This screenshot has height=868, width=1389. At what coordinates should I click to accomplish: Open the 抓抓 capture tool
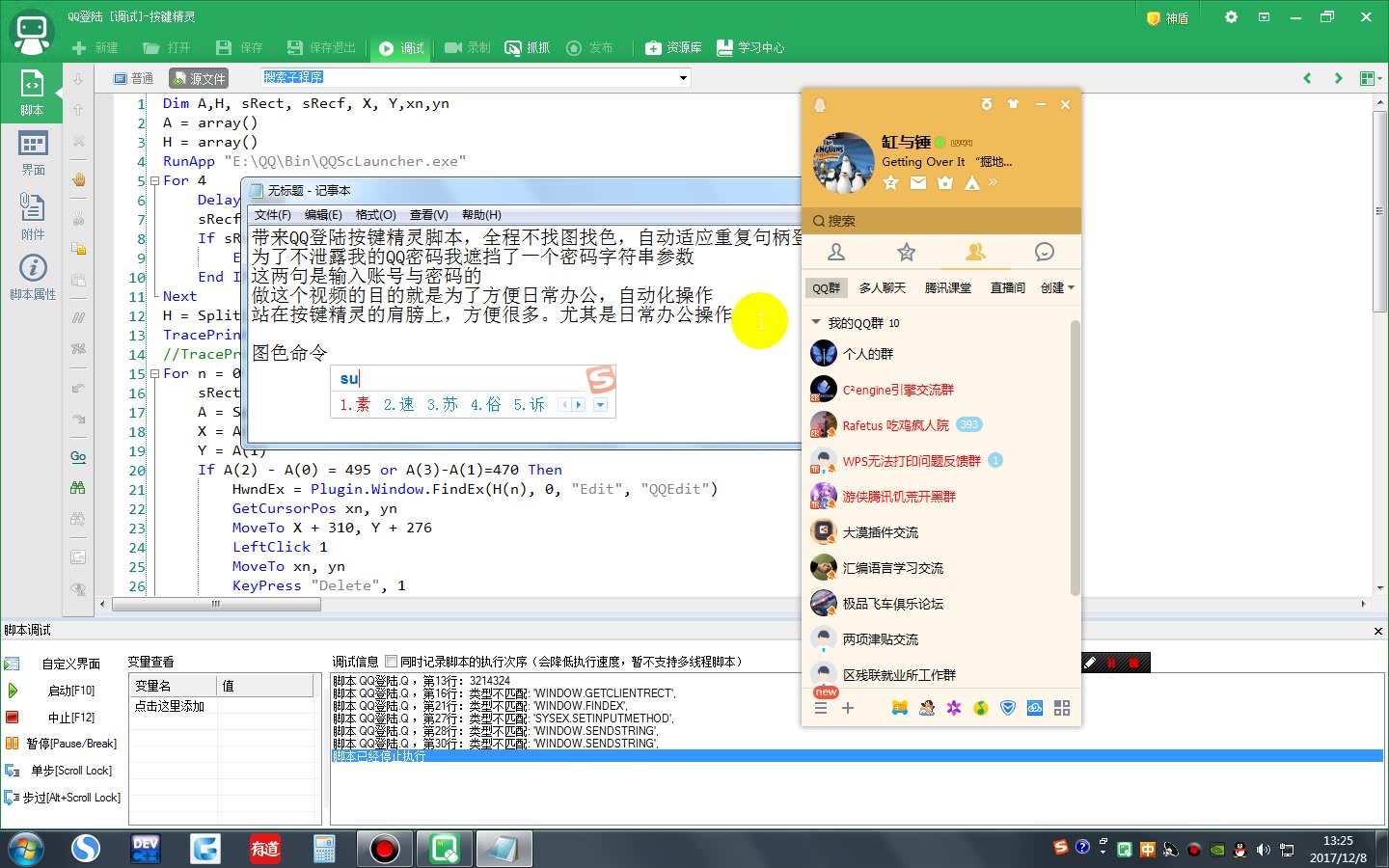tap(528, 47)
